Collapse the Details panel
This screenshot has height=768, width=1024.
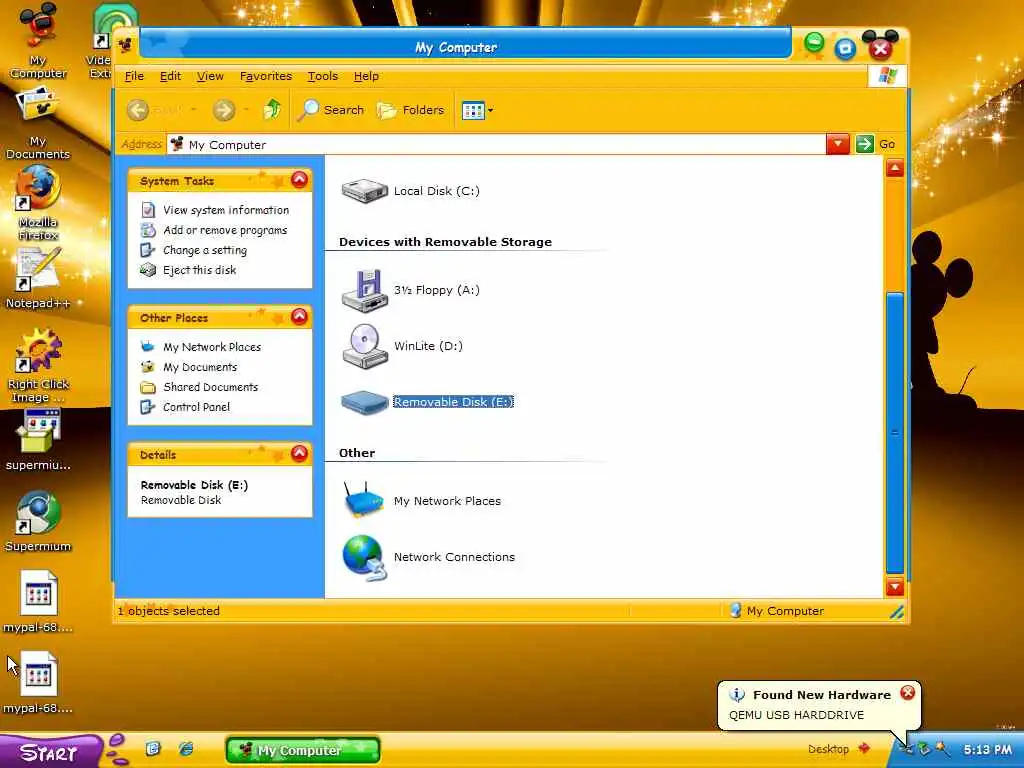(299, 453)
